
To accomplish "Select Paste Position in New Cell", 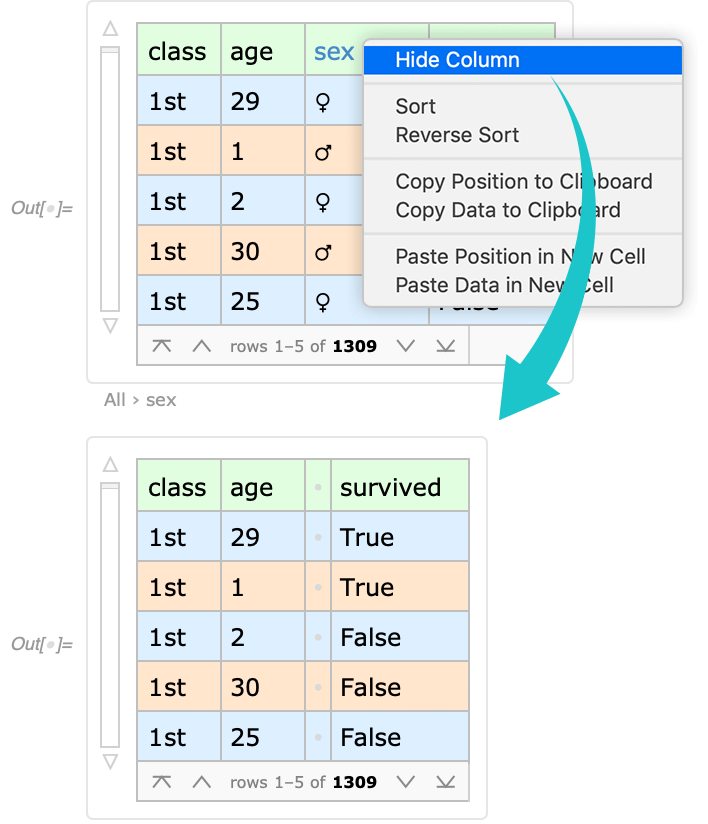I will pos(520,257).
